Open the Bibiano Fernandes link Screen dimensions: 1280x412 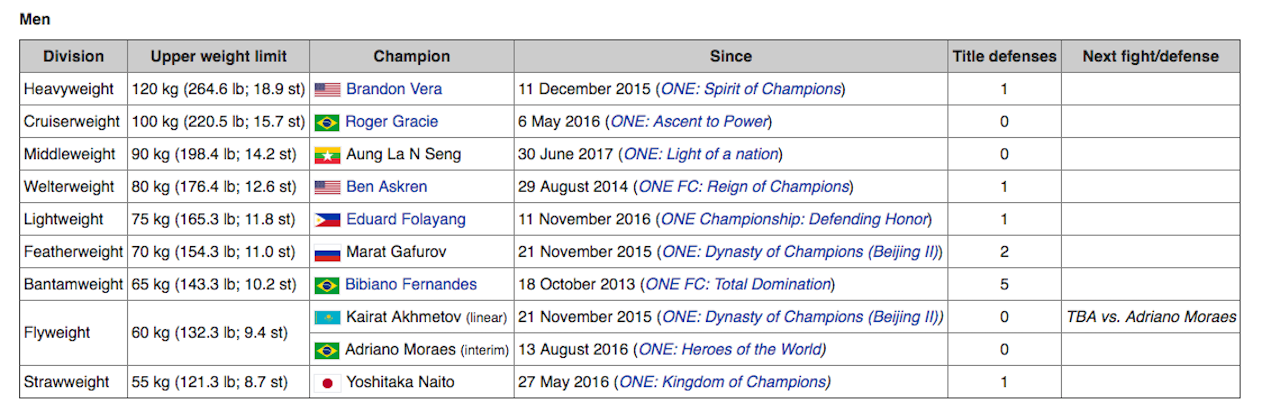411,285
